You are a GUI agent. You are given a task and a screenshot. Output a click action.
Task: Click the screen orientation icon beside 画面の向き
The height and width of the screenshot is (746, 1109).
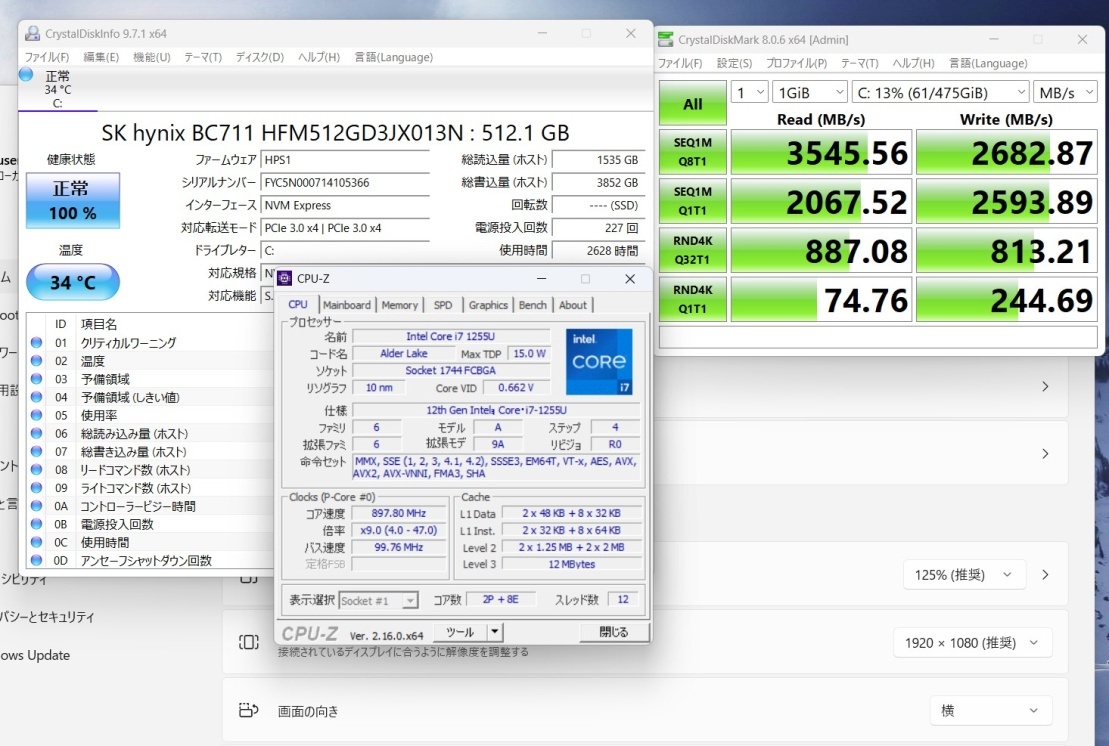coord(248,711)
